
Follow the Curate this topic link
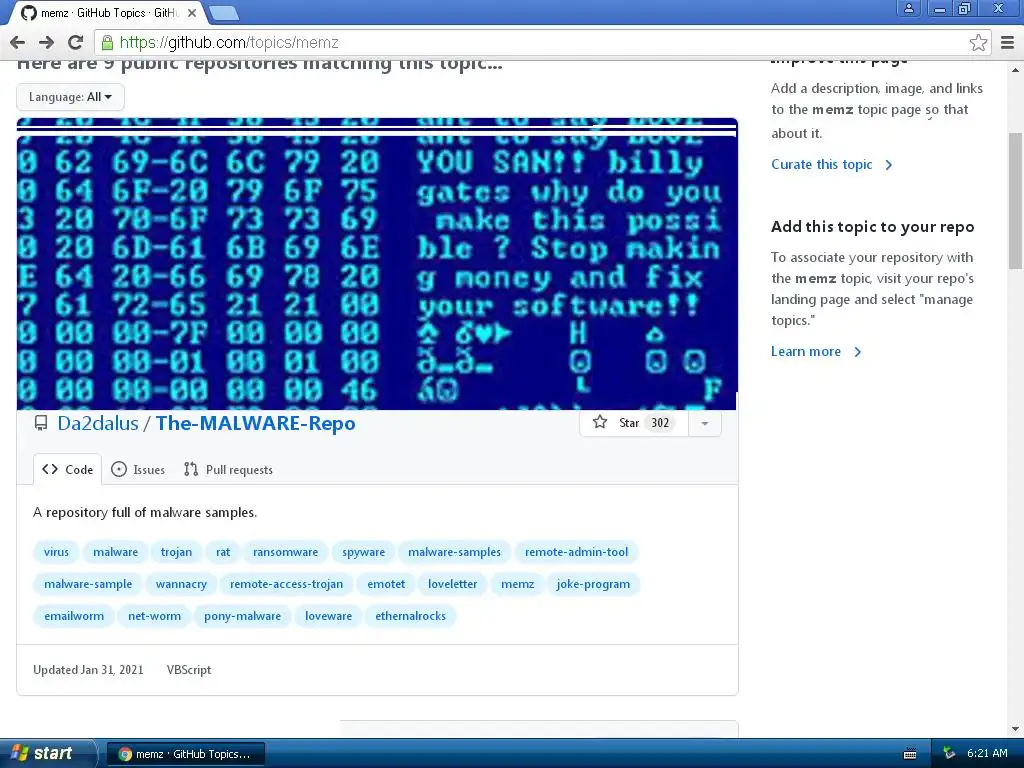click(x=831, y=165)
